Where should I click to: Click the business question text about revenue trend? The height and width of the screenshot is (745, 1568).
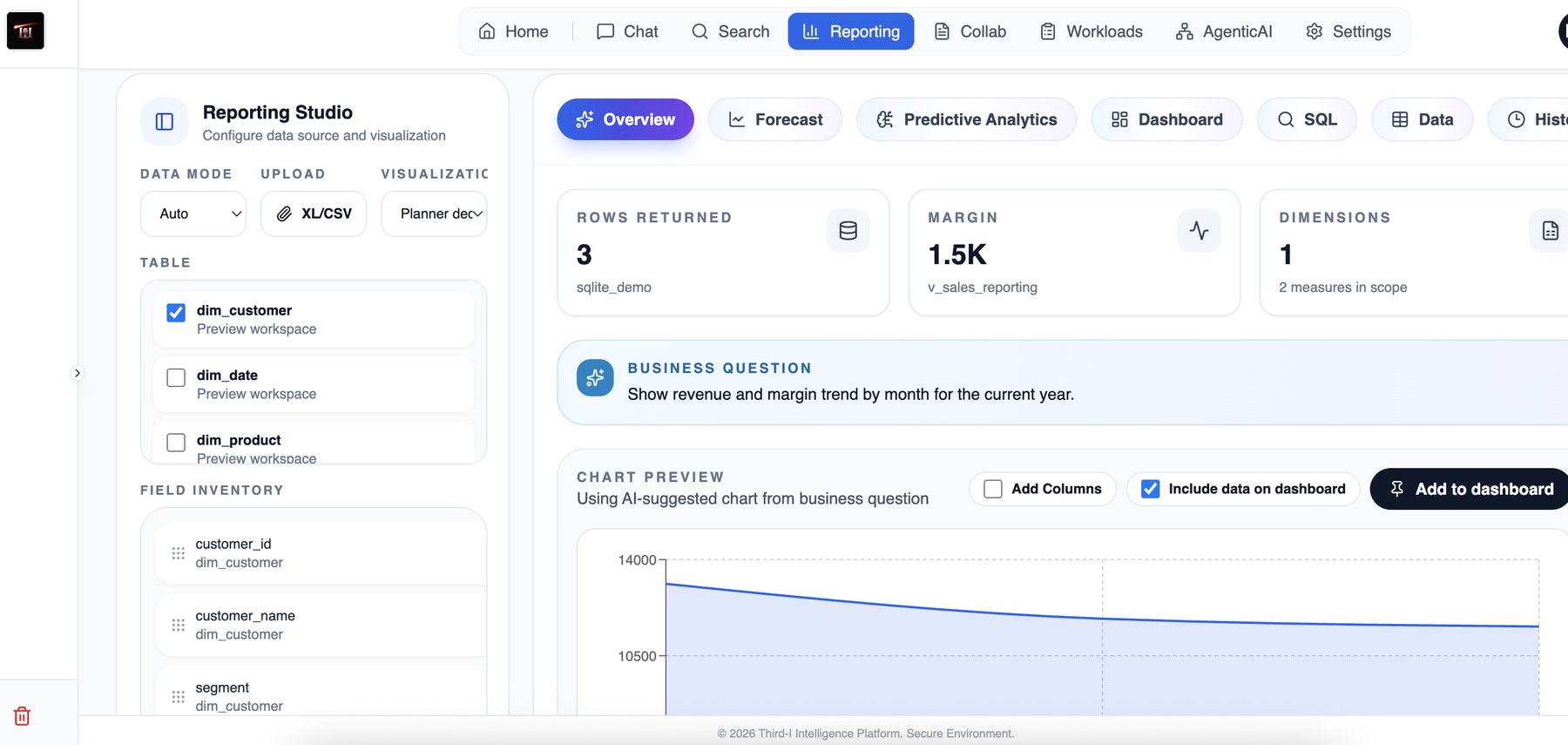point(851,394)
